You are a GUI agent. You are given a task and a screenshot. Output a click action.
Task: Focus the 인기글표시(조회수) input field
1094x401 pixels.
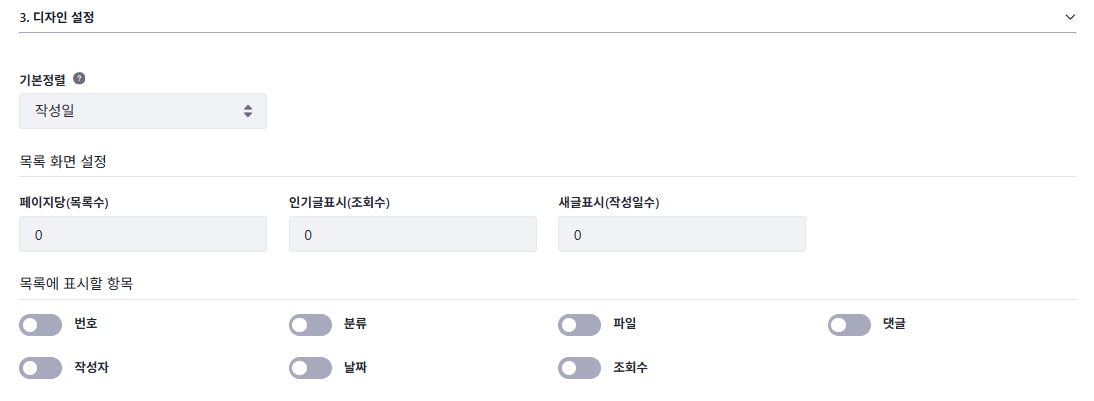(x=412, y=234)
